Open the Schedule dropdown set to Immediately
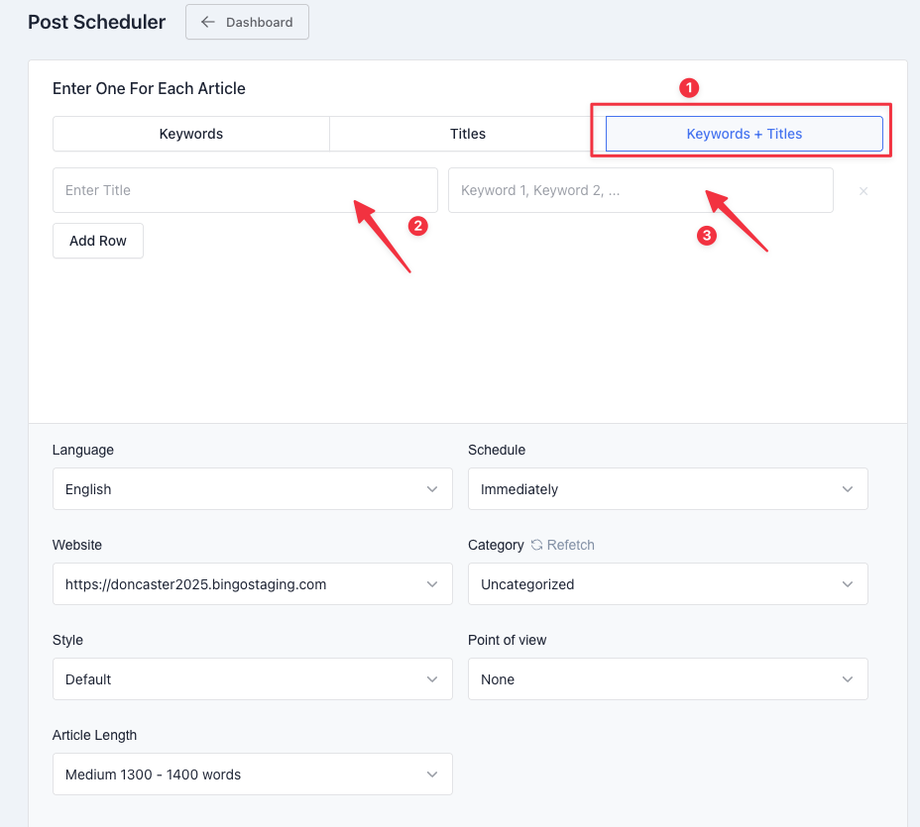The image size is (920, 827). [667, 489]
